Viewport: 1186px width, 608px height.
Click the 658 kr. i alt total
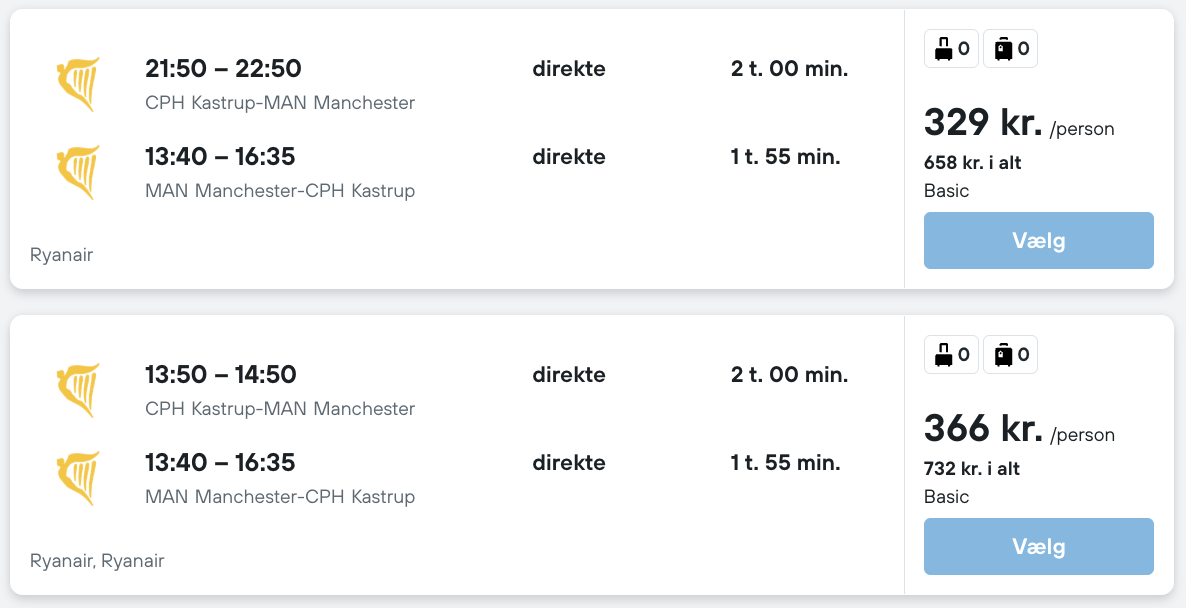(972, 163)
